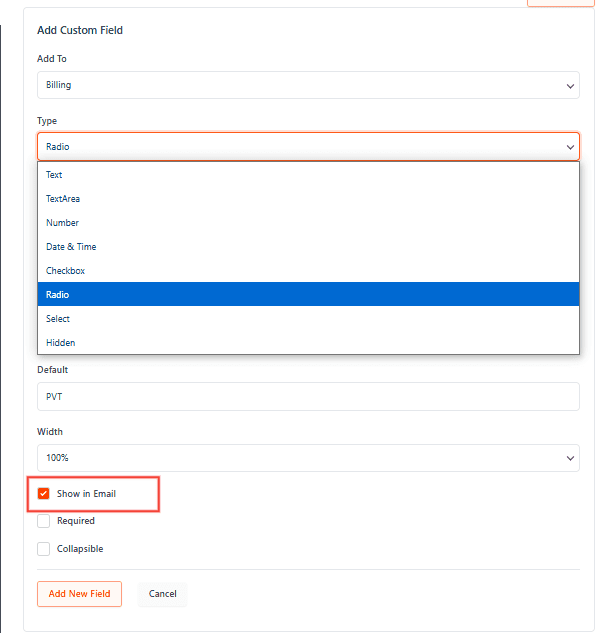Enable the Required checkbox

[44, 521]
